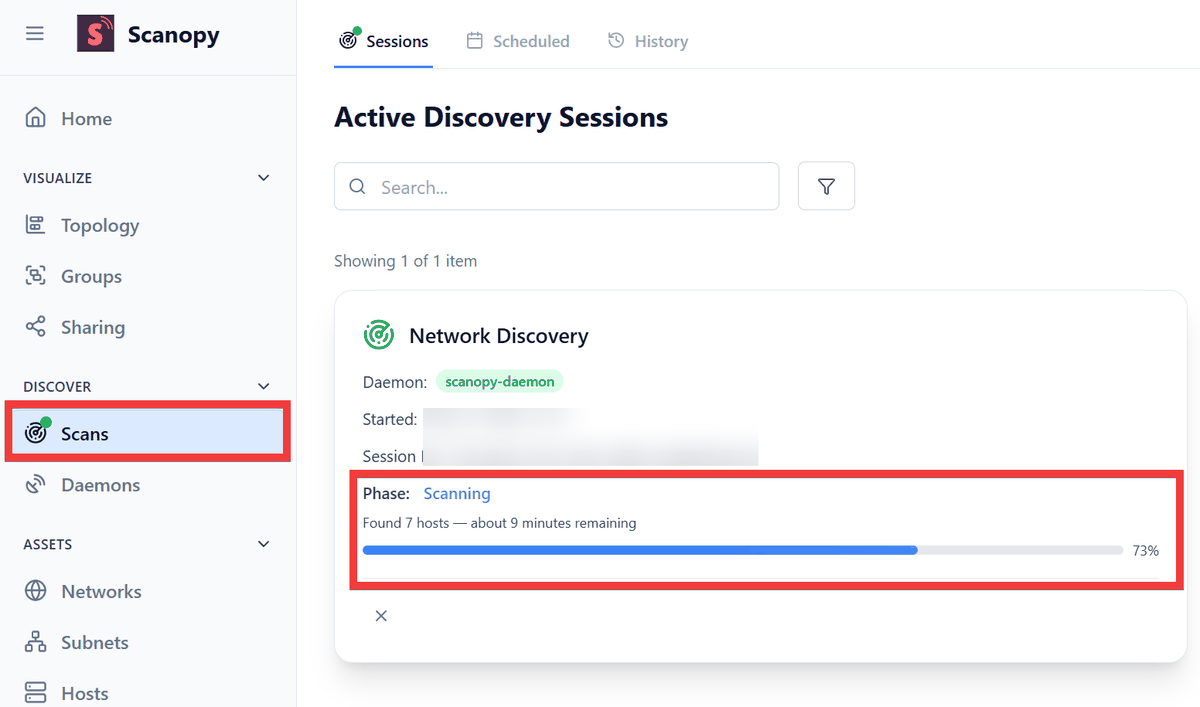
Task: Open the Networks assets page
Action: (x=101, y=592)
